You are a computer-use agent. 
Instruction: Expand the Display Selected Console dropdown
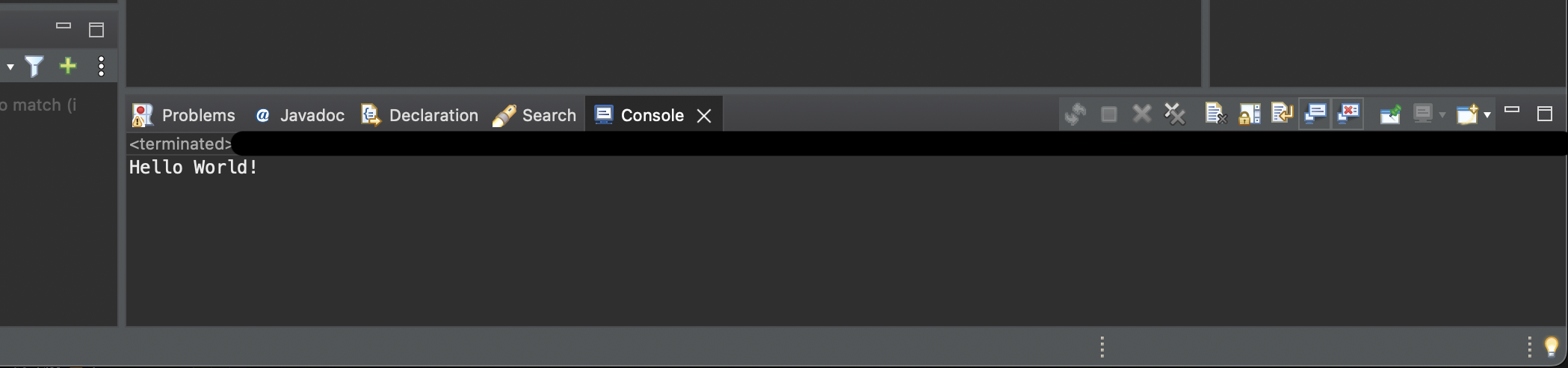click(1442, 114)
